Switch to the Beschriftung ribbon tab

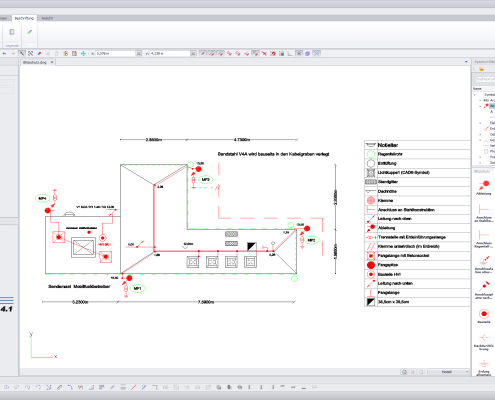(24, 18)
